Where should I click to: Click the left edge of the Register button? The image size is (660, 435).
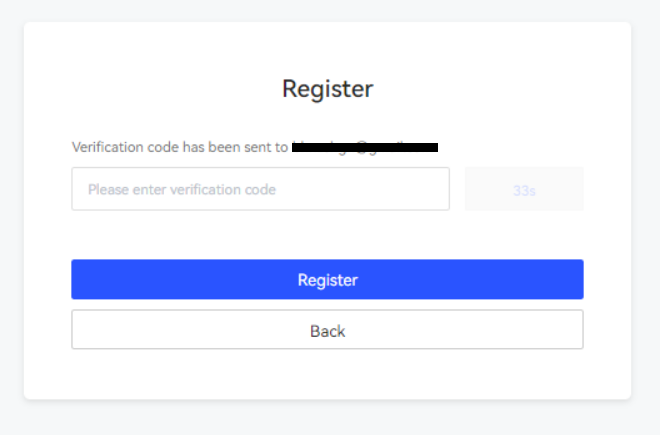[x=80, y=280]
